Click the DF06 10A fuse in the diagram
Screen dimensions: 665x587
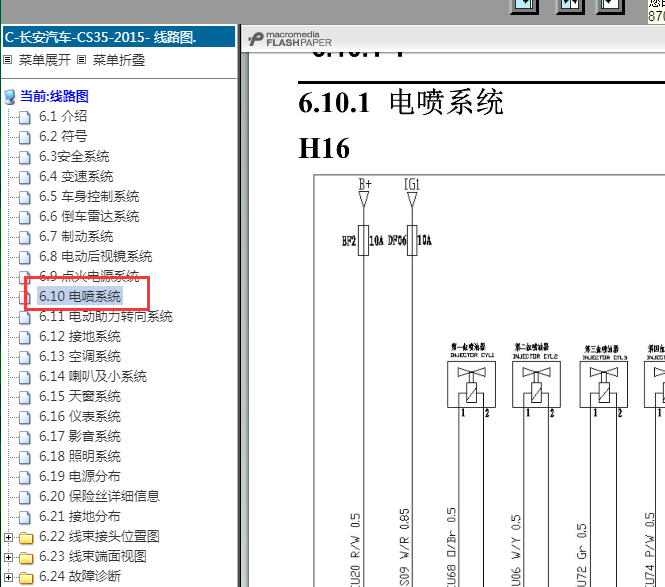click(x=410, y=240)
